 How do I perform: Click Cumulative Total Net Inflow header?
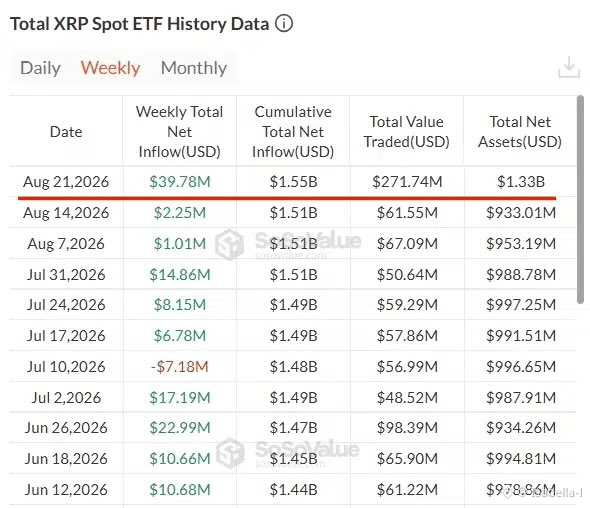[293, 132]
